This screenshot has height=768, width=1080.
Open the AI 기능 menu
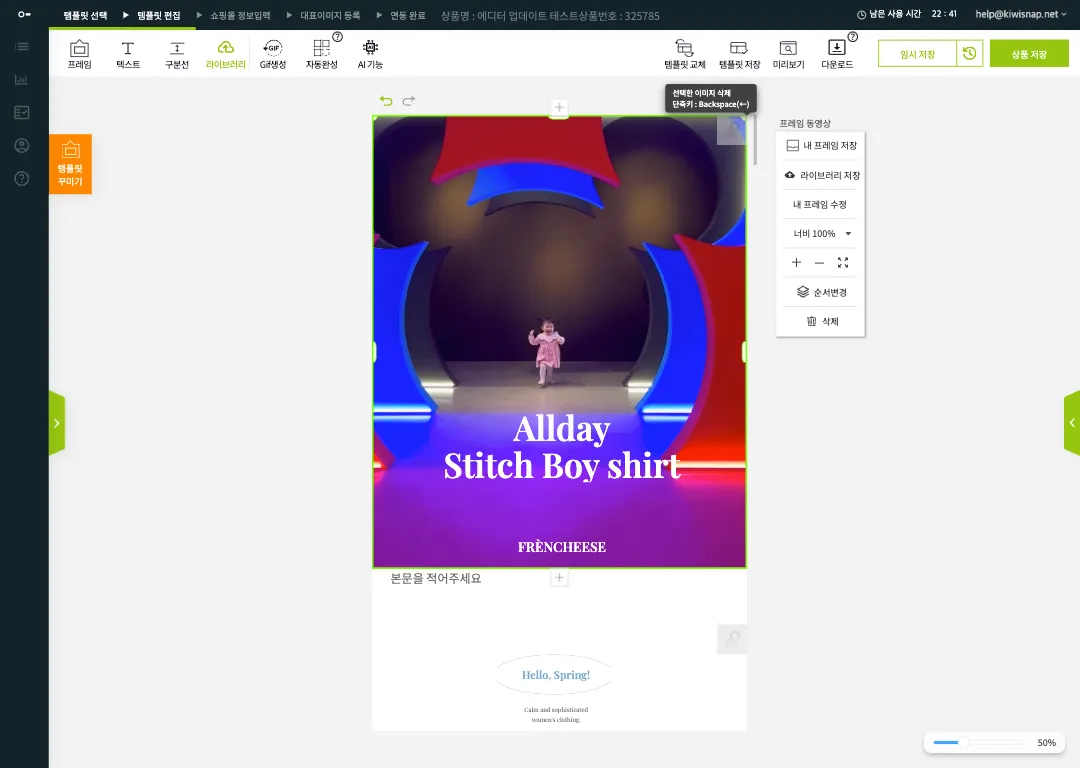coord(370,54)
